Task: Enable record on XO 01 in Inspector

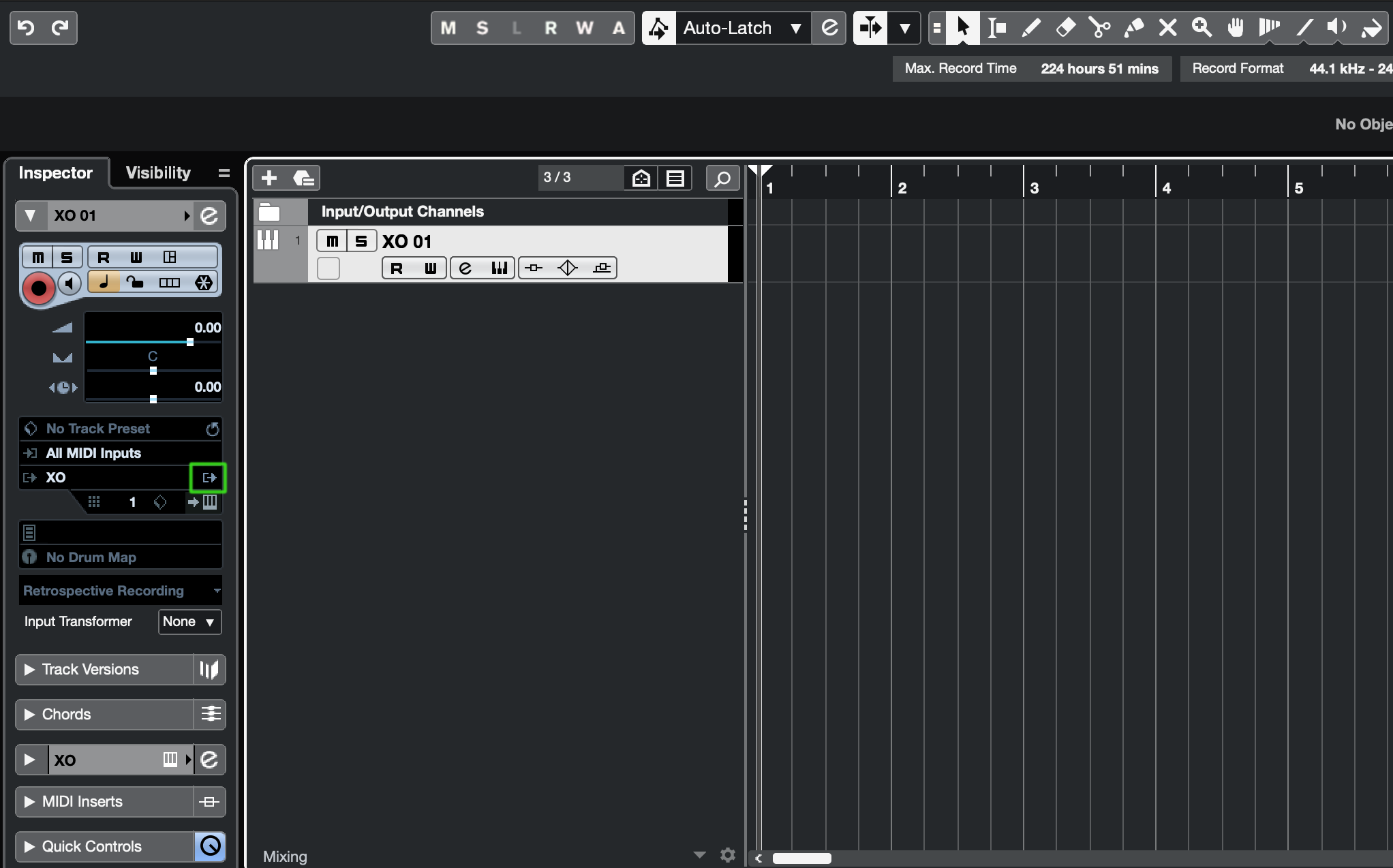Action: pyautogui.click(x=39, y=288)
